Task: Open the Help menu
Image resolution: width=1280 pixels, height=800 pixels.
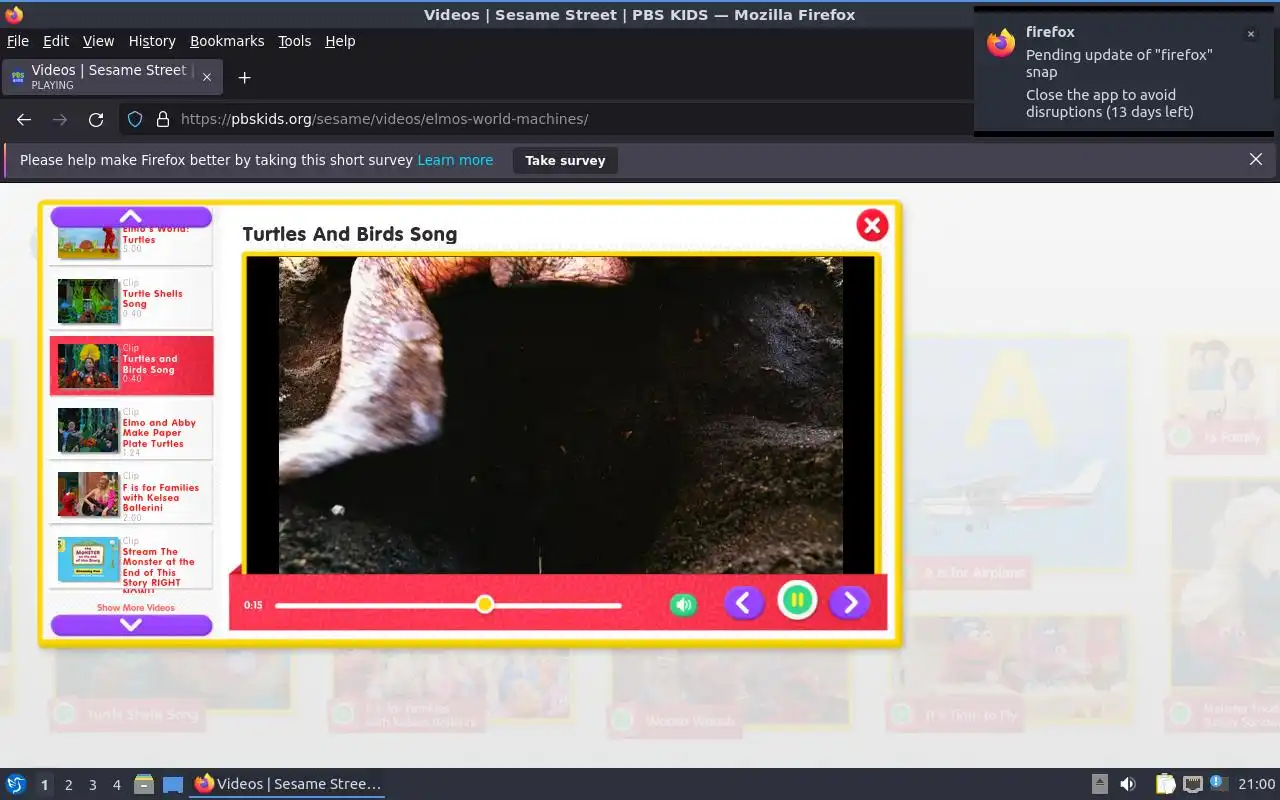Action: tap(340, 41)
